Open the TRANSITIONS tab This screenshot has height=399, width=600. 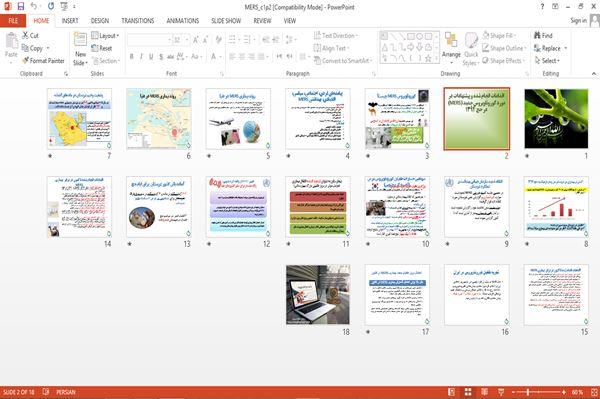coord(138,21)
